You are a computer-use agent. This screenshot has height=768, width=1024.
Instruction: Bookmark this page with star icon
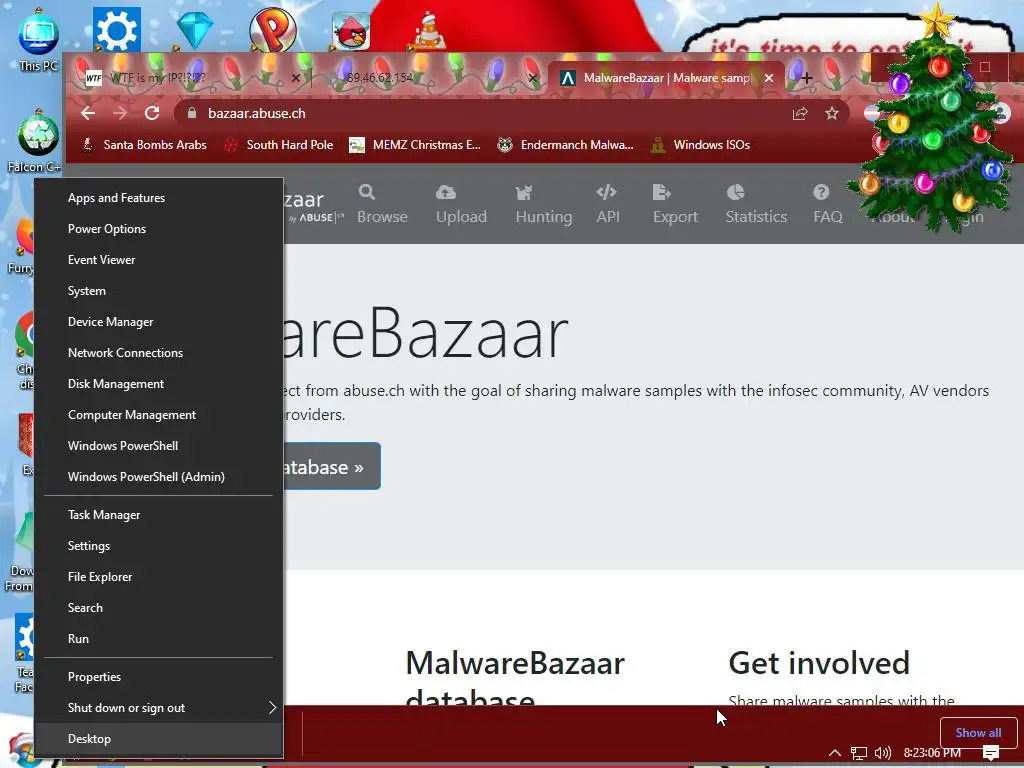click(831, 114)
